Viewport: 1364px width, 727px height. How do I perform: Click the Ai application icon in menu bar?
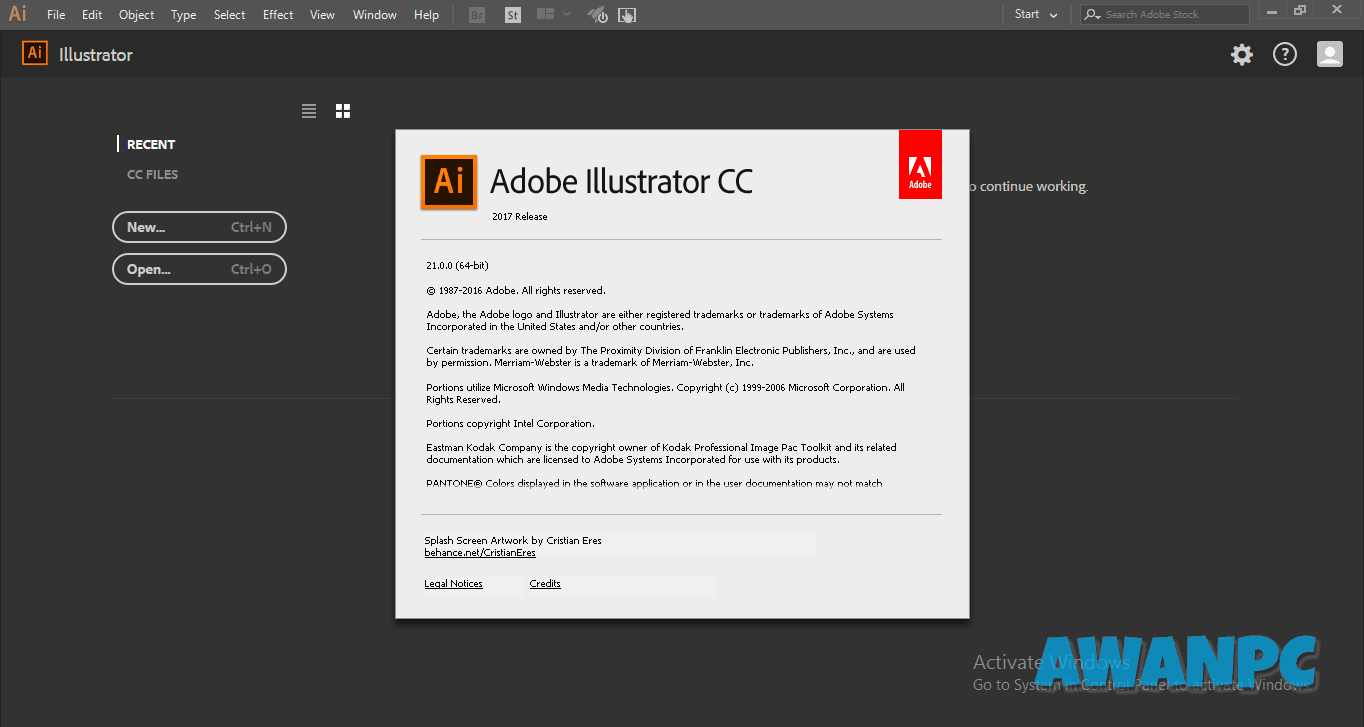click(17, 14)
